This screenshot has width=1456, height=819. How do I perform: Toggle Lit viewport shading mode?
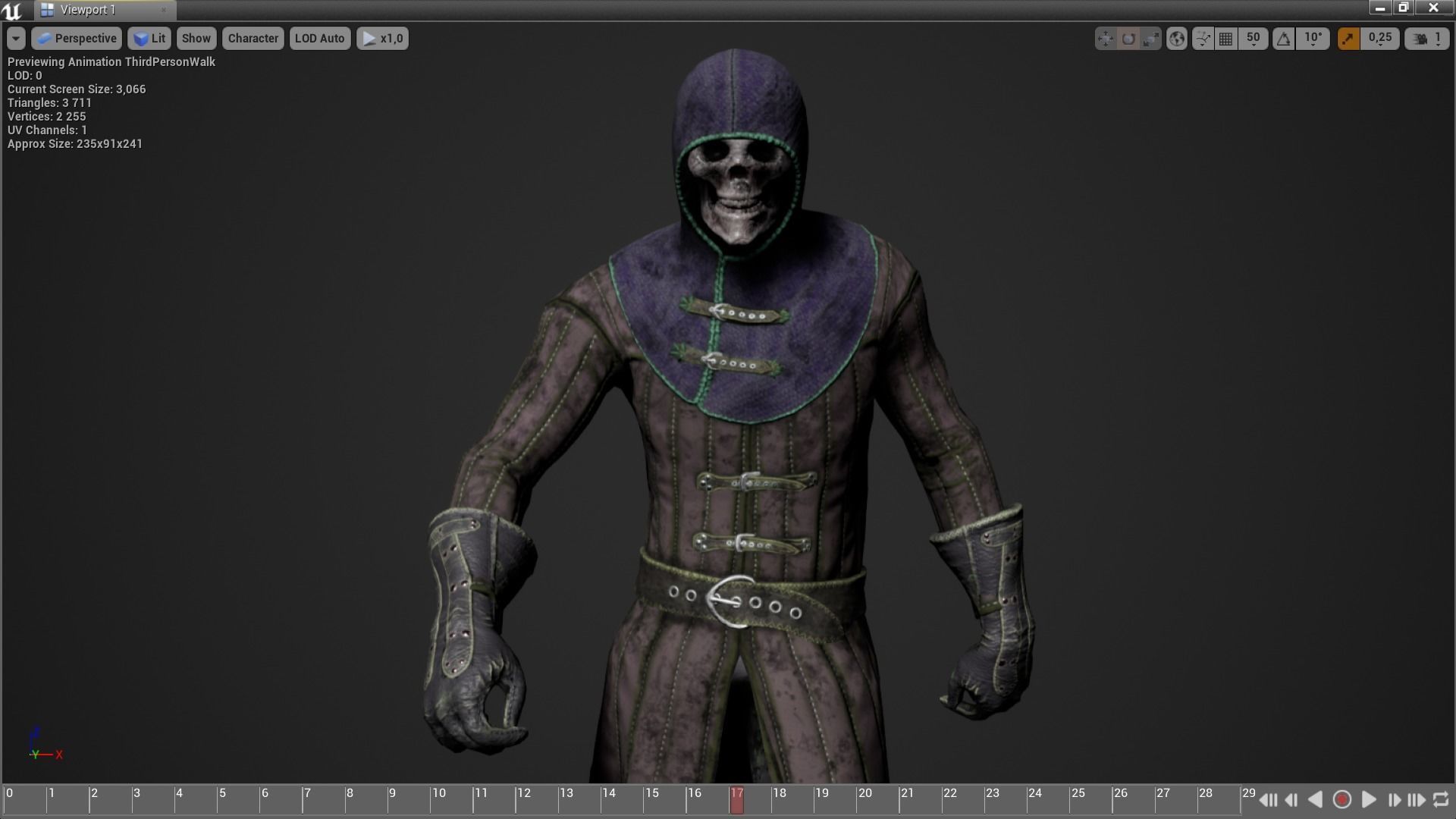[149, 38]
